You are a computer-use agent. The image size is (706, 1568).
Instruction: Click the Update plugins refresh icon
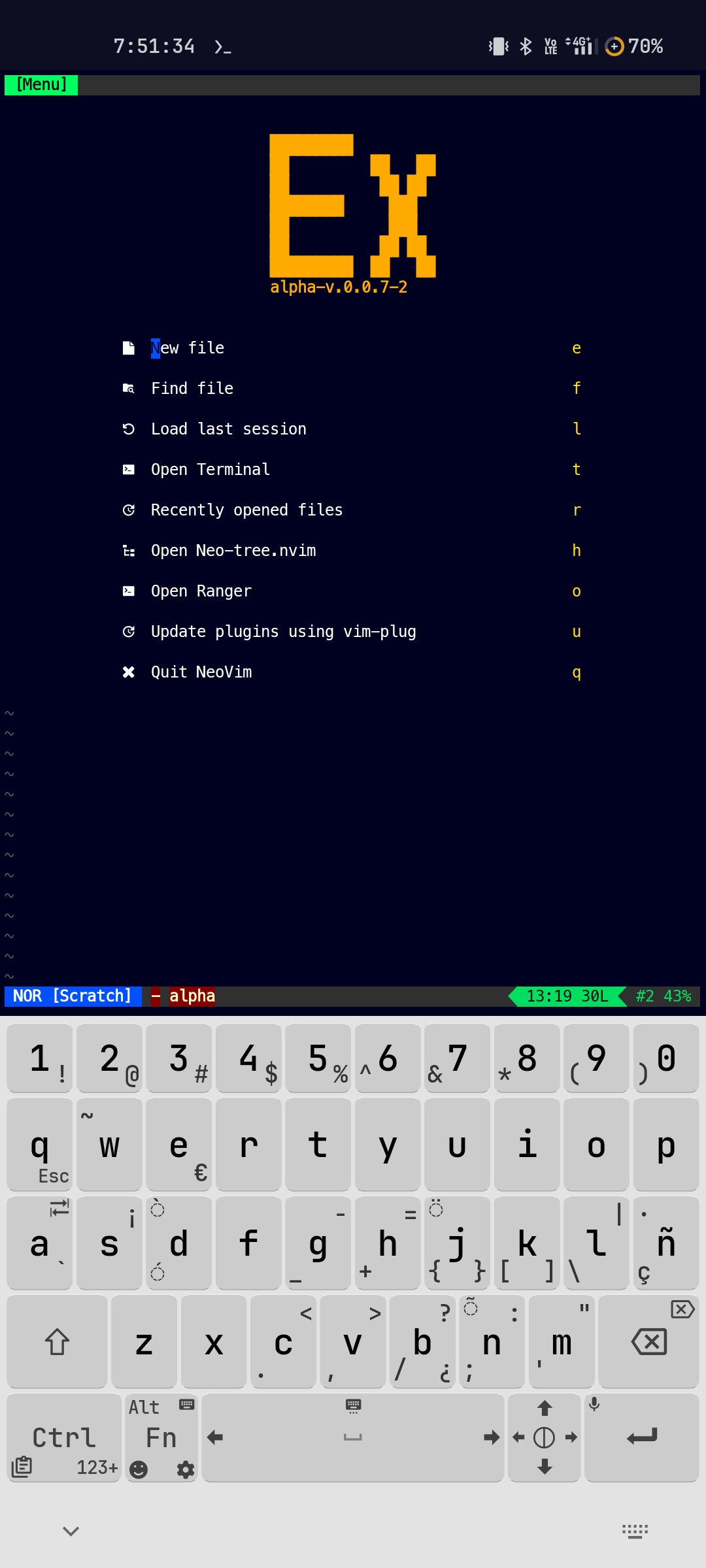click(129, 632)
